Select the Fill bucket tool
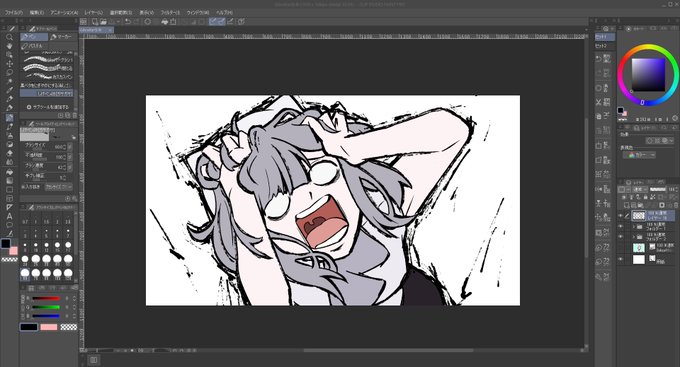 click(9, 172)
